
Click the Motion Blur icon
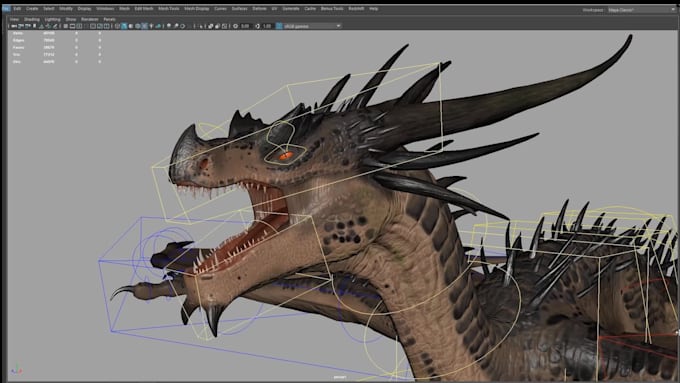(176, 26)
